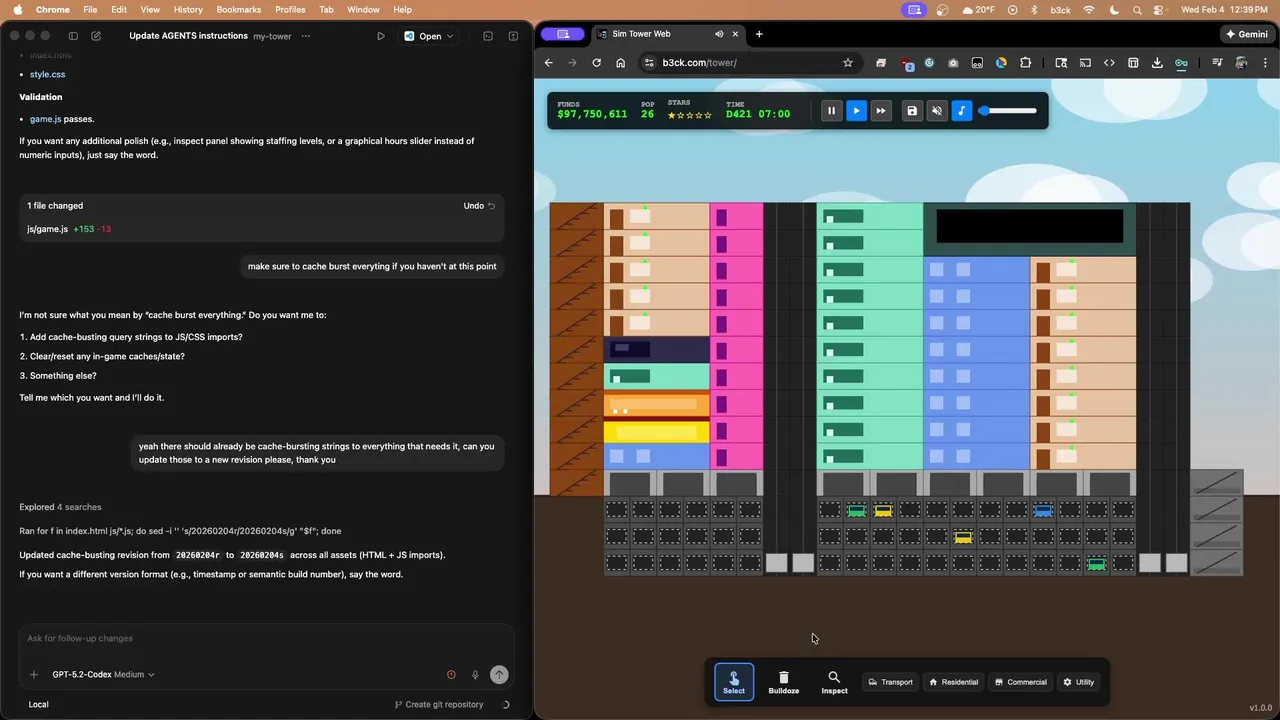Click the code brackets extension icon

[1109, 63]
